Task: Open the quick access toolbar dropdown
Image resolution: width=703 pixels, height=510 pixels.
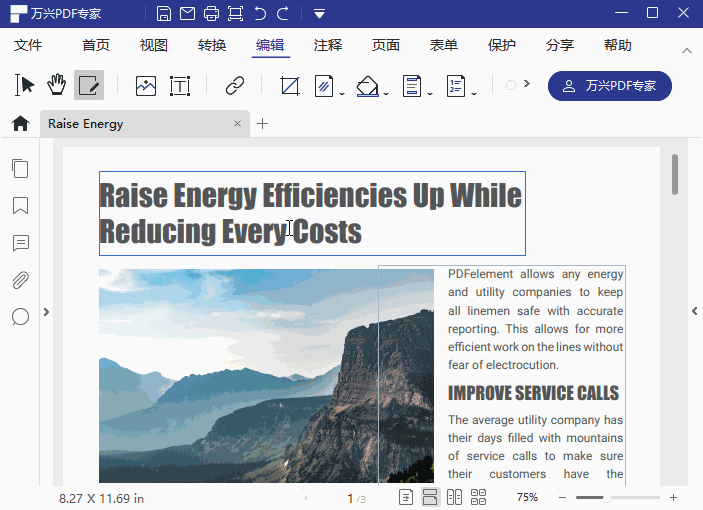Action: tap(319, 14)
